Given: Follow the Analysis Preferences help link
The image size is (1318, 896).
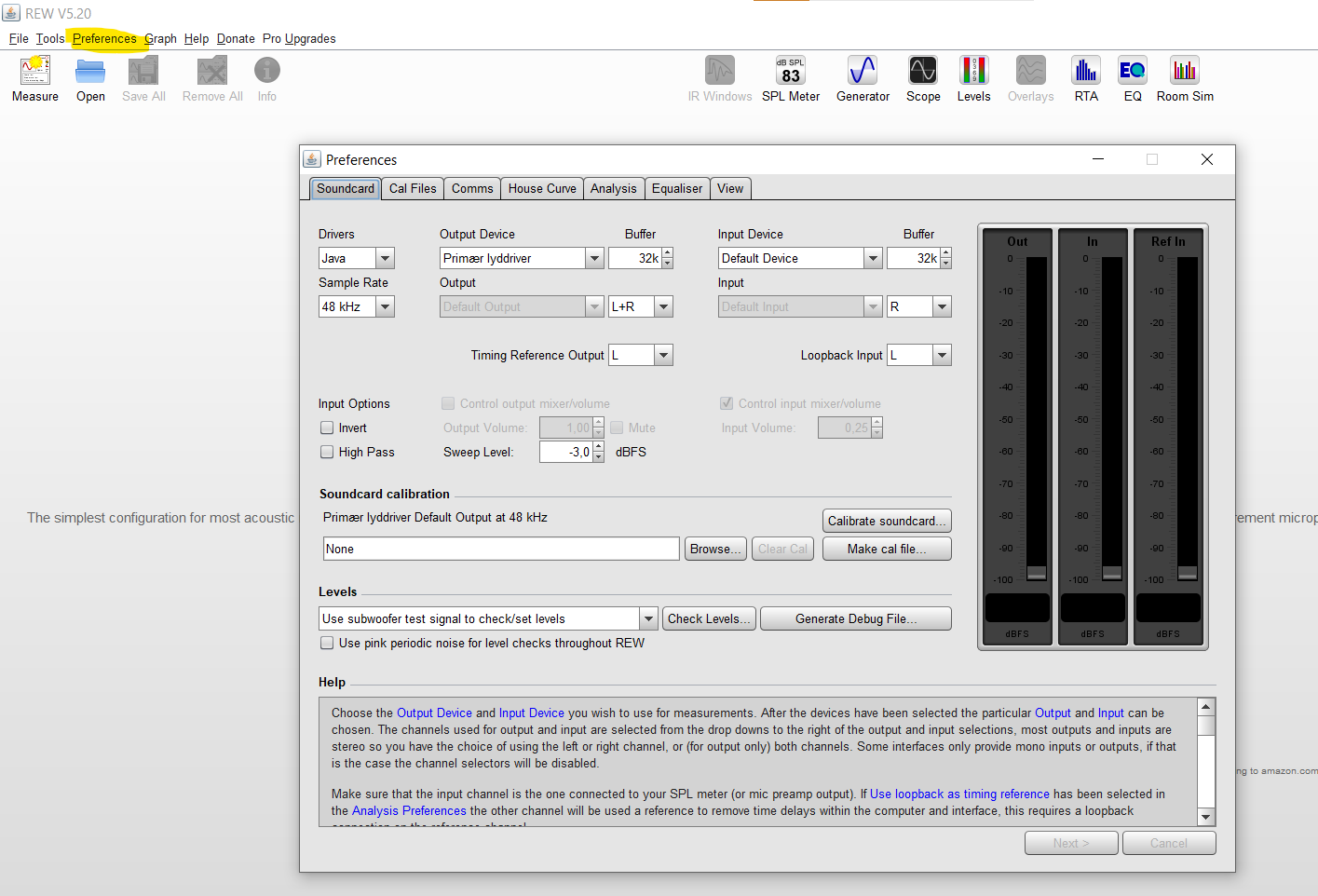Looking at the screenshot, I should 409,811.
